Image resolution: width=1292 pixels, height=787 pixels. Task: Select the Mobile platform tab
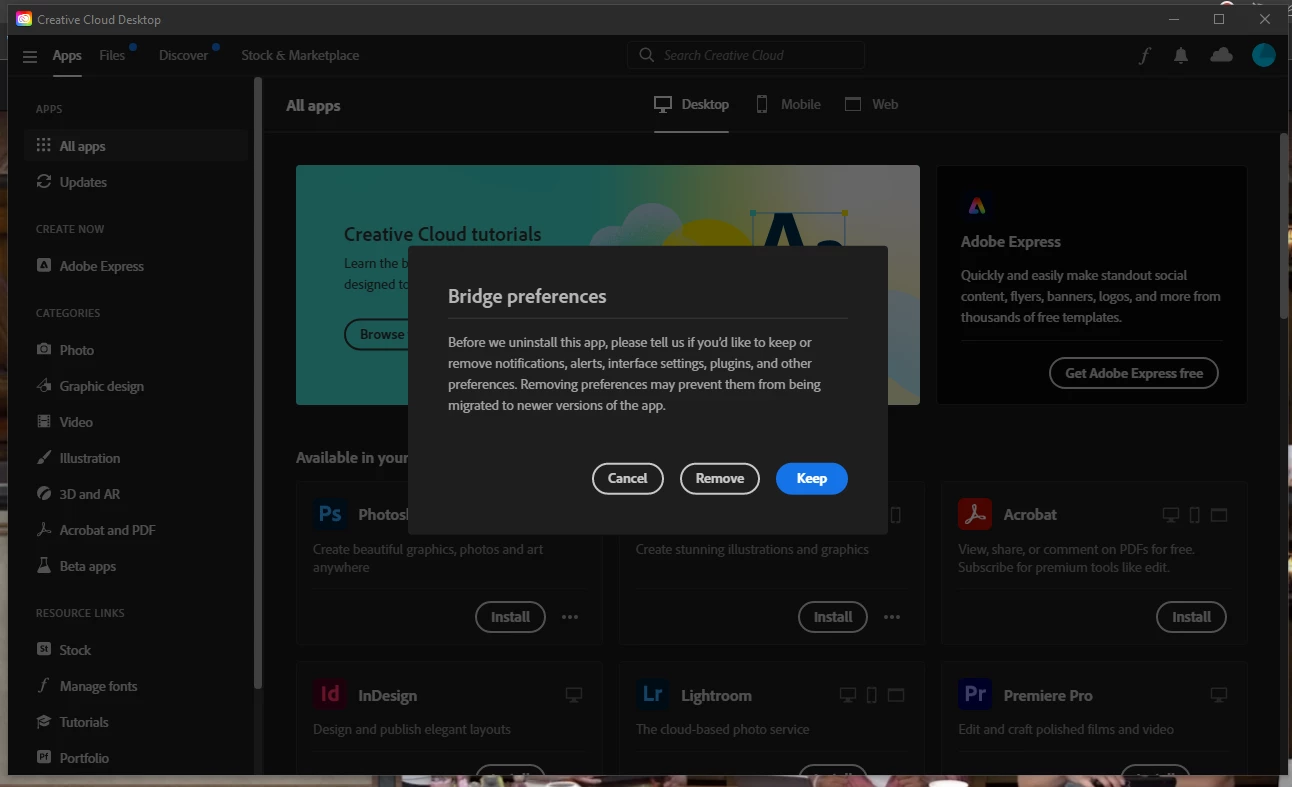click(788, 104)
